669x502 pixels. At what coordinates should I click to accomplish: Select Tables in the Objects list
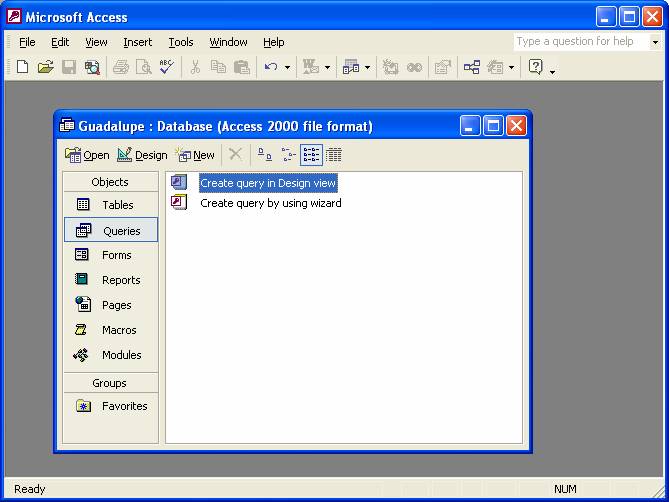(x=111, y=205)
